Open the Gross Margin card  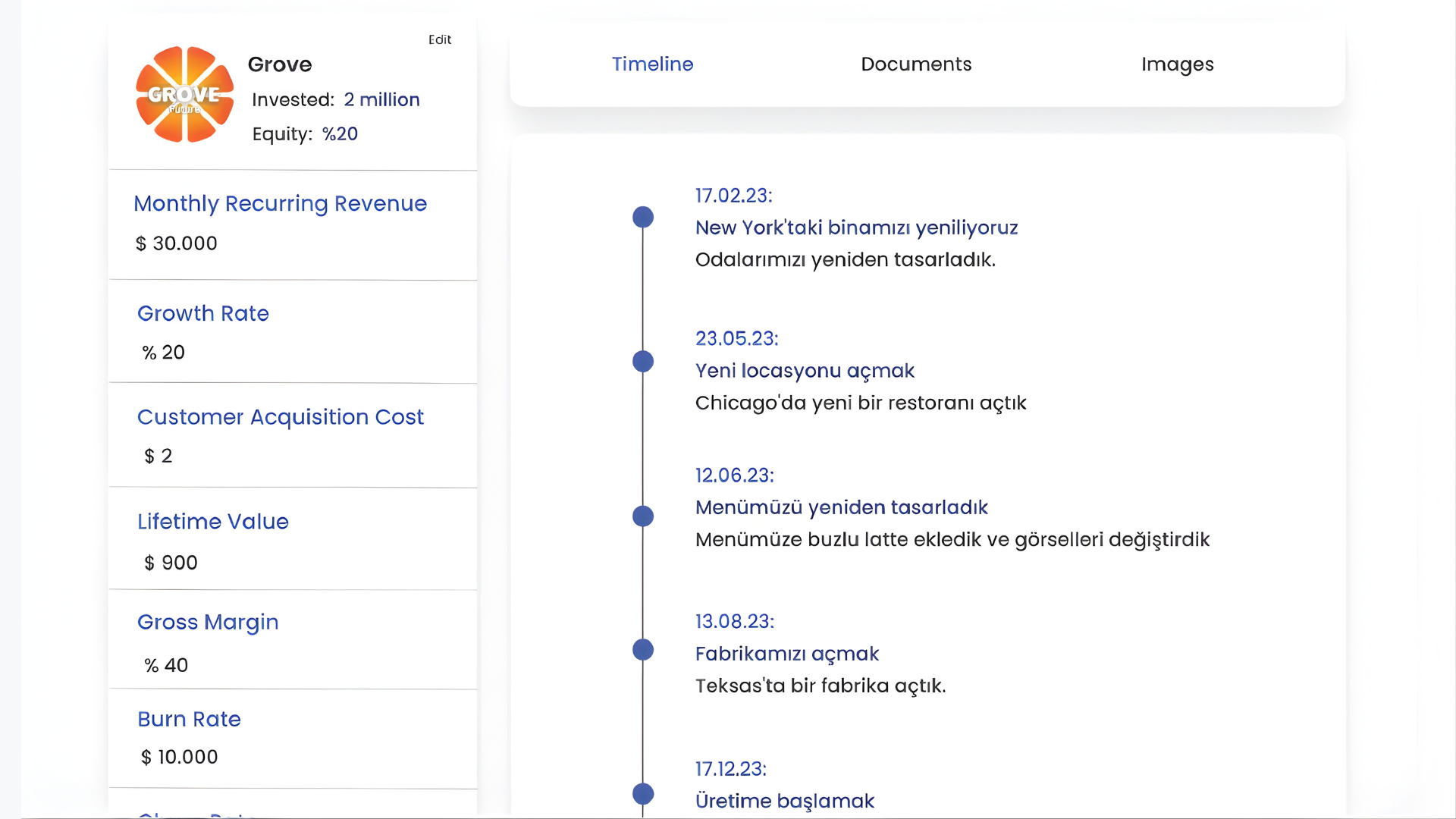tap(208, 622)
